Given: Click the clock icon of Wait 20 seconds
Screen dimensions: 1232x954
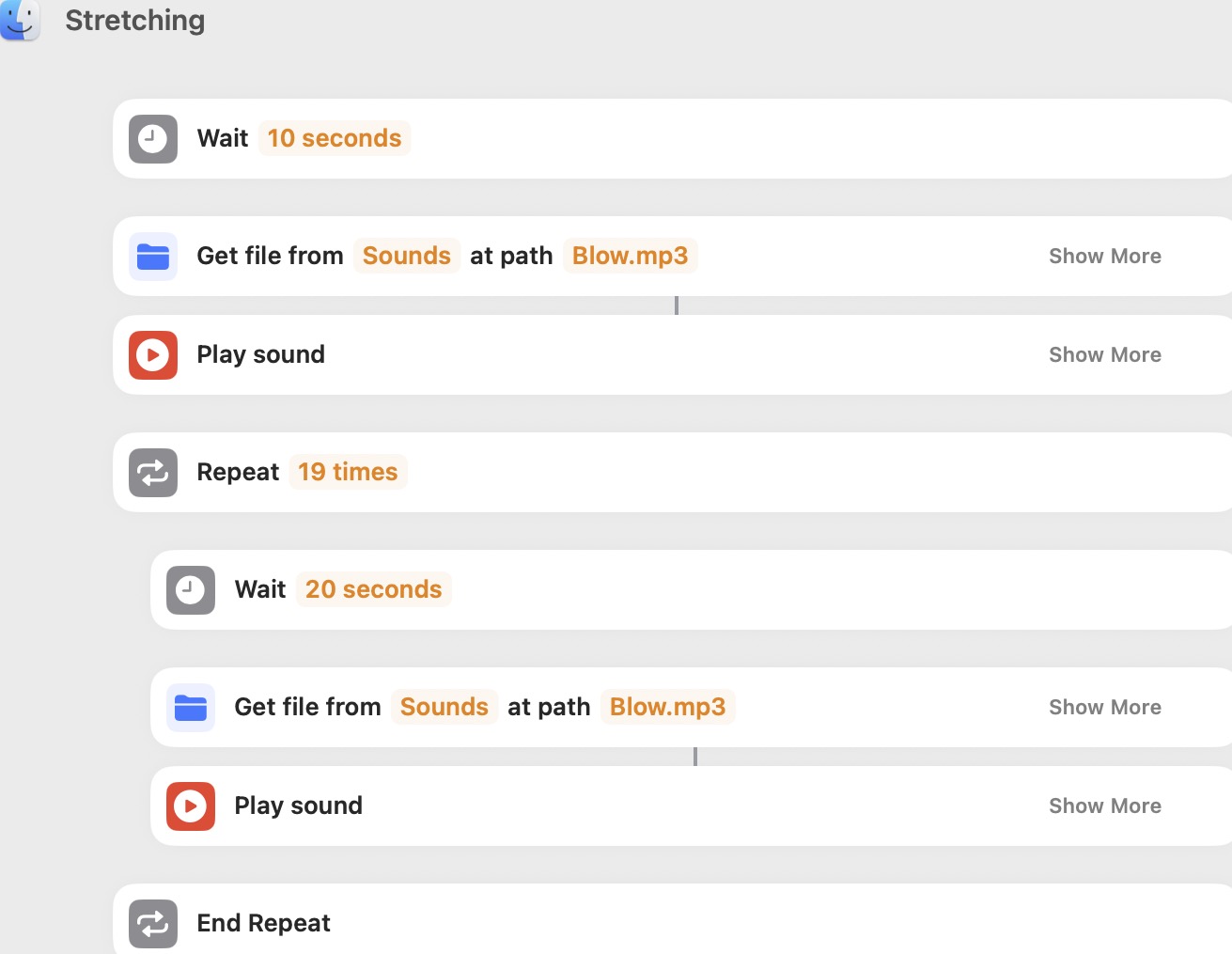Looking at the screenshot, I should 191,590.
